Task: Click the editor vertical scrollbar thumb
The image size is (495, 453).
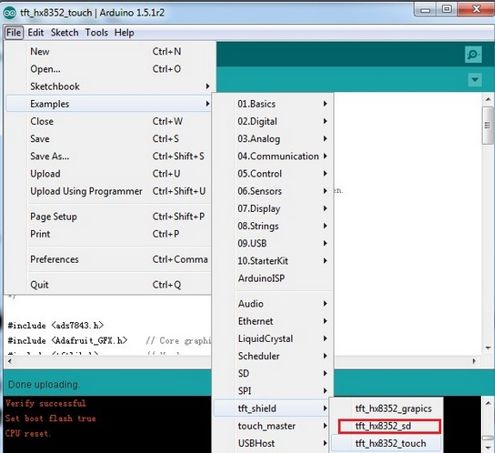Action: coord(488,125)
